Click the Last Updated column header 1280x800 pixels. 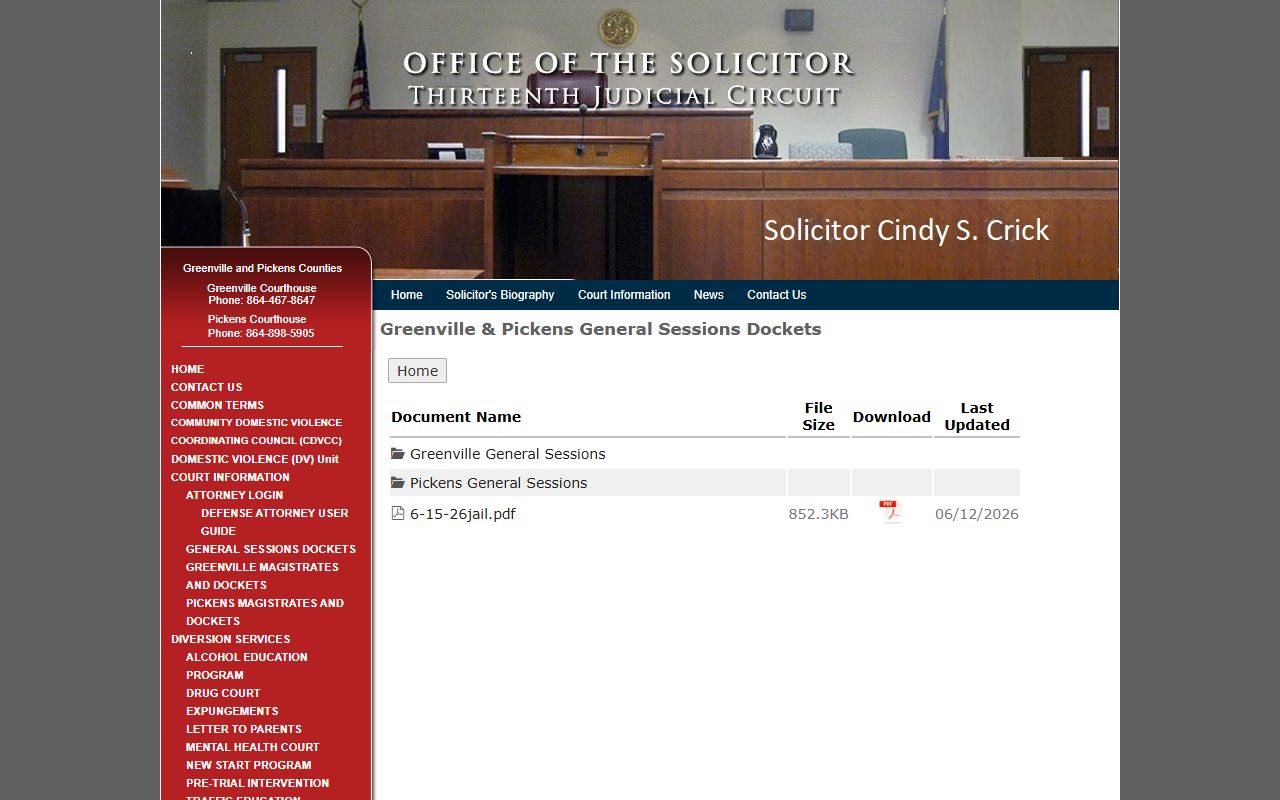(977, 417)
